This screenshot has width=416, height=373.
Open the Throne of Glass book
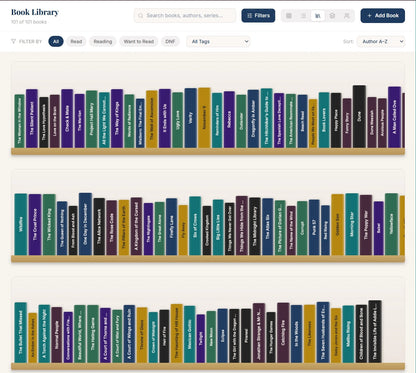pos(142,335)
